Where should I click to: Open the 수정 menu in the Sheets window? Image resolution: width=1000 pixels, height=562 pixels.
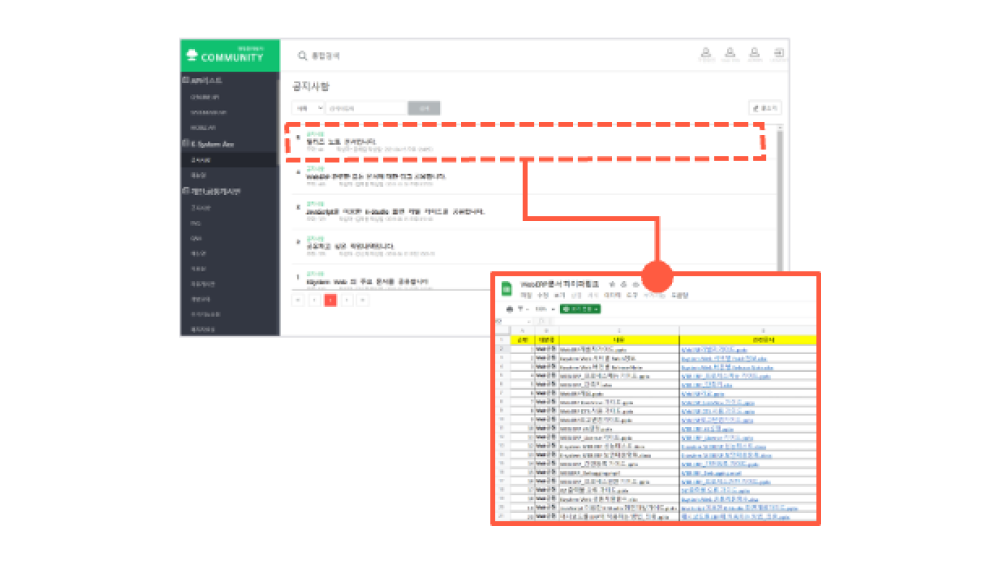click(x=543, y=295)
